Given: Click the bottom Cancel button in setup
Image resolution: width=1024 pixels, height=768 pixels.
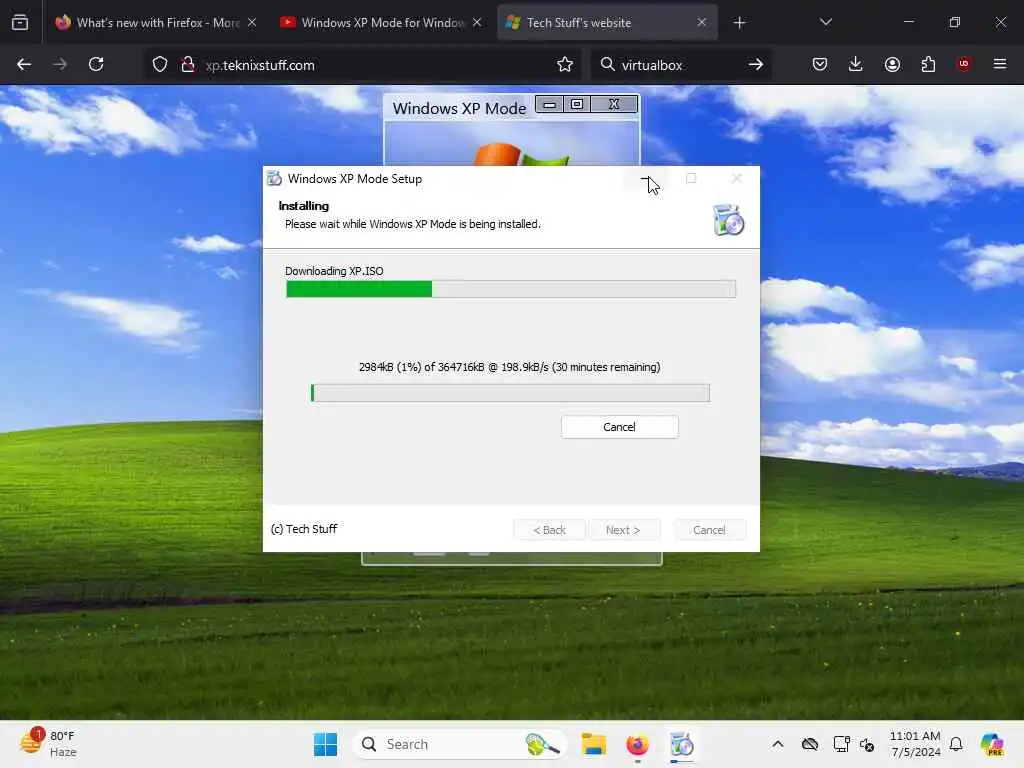Looking at the screenshot, I should 709,530.
